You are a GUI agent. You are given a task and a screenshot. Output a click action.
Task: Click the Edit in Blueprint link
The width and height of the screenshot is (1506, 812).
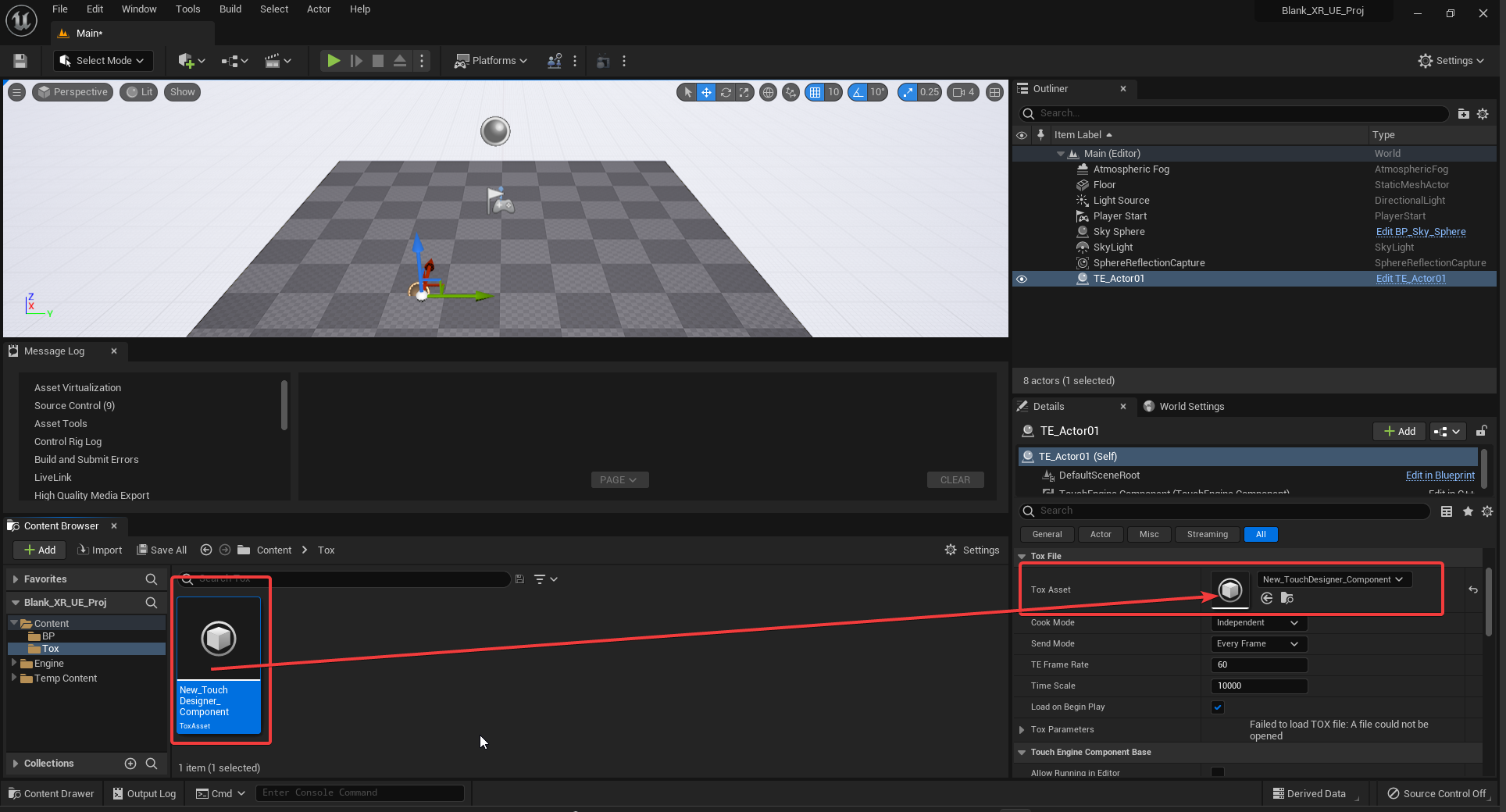1440,475
